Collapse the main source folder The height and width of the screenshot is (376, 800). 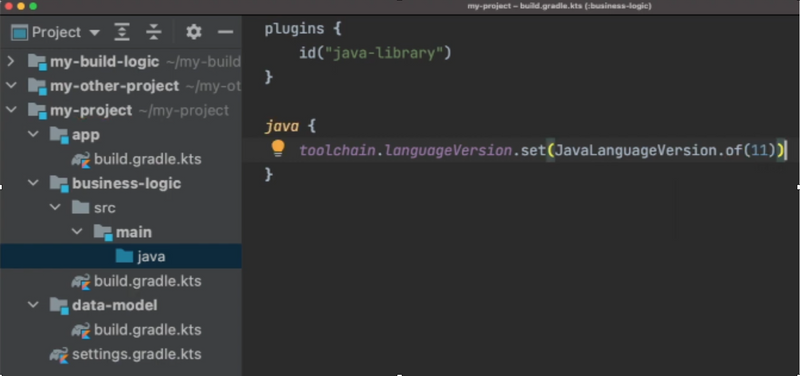click(77, 232)
